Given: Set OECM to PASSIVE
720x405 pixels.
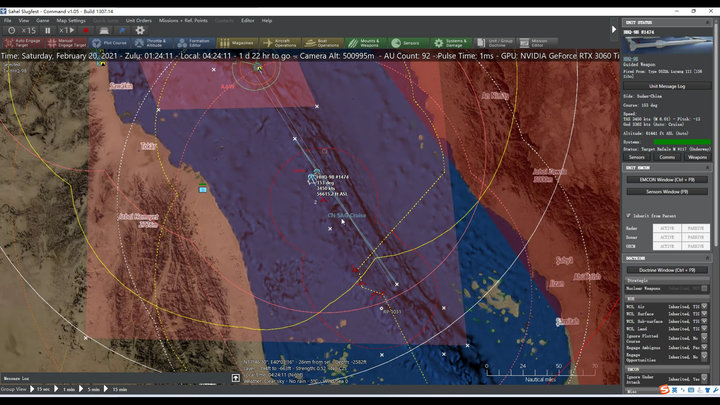Looking at the screenshot, I should [x=695, y=247].
